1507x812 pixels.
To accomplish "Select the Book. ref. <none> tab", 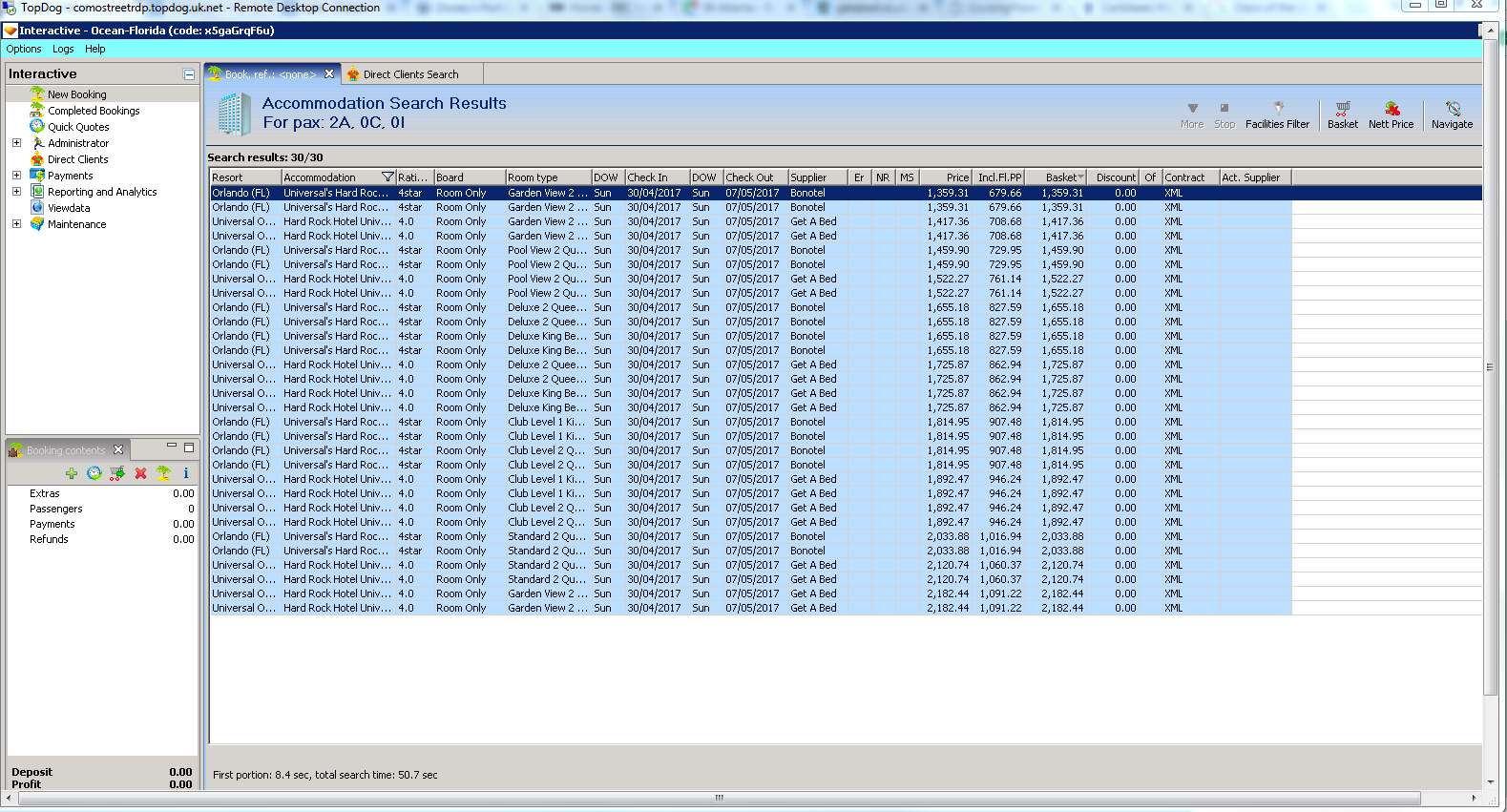I will point(270,74).
